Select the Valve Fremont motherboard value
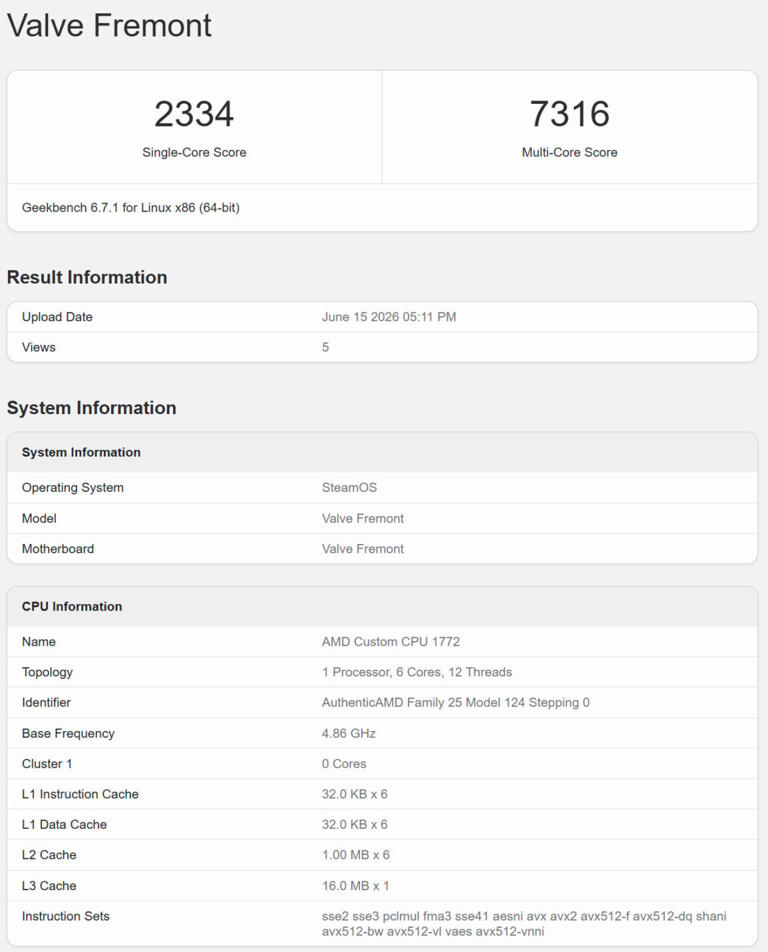768x952 pixels. [x=362, y=549]
